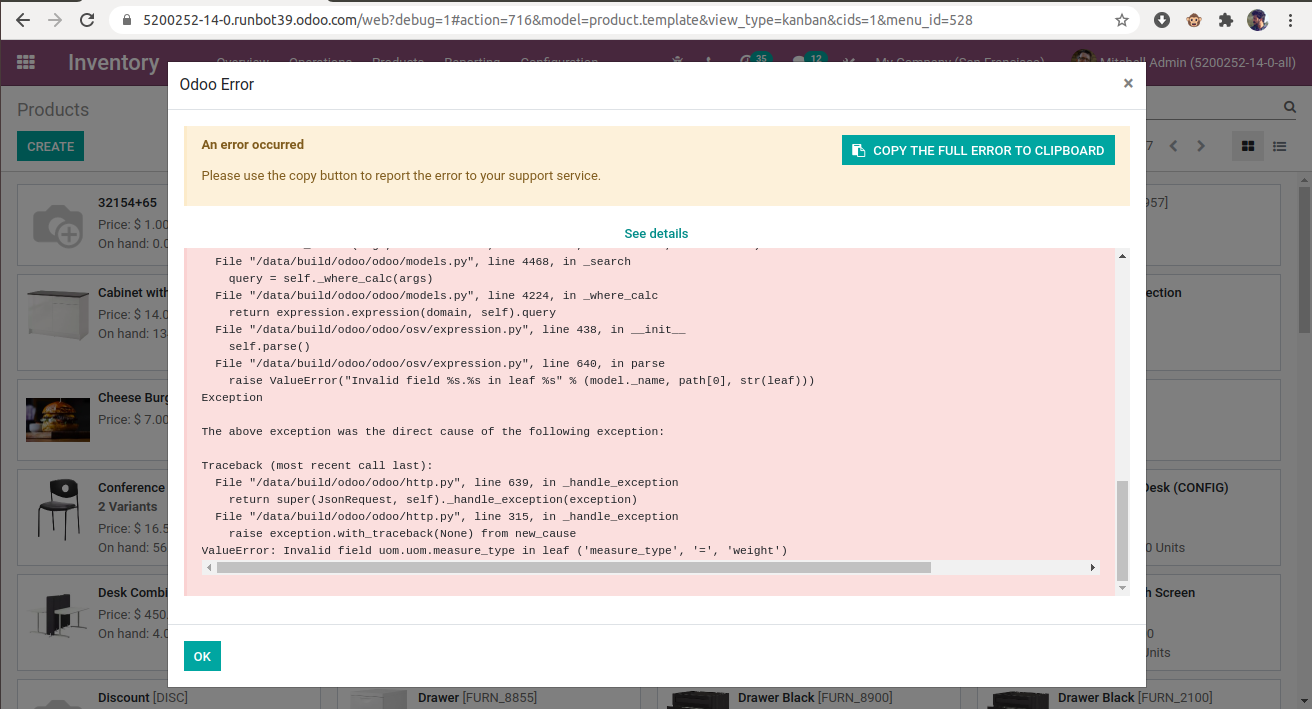Open the download extension icon
Viewport: 1312px width, 709px height.
click(x=1162, y=20)
